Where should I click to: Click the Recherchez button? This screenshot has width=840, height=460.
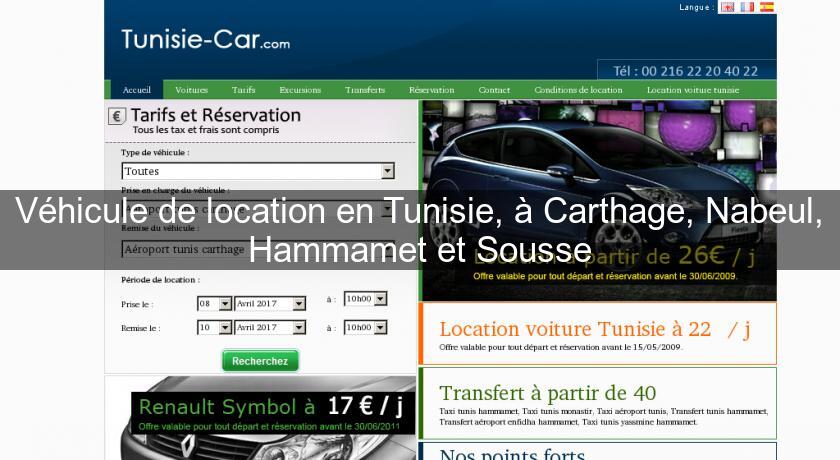260,361
